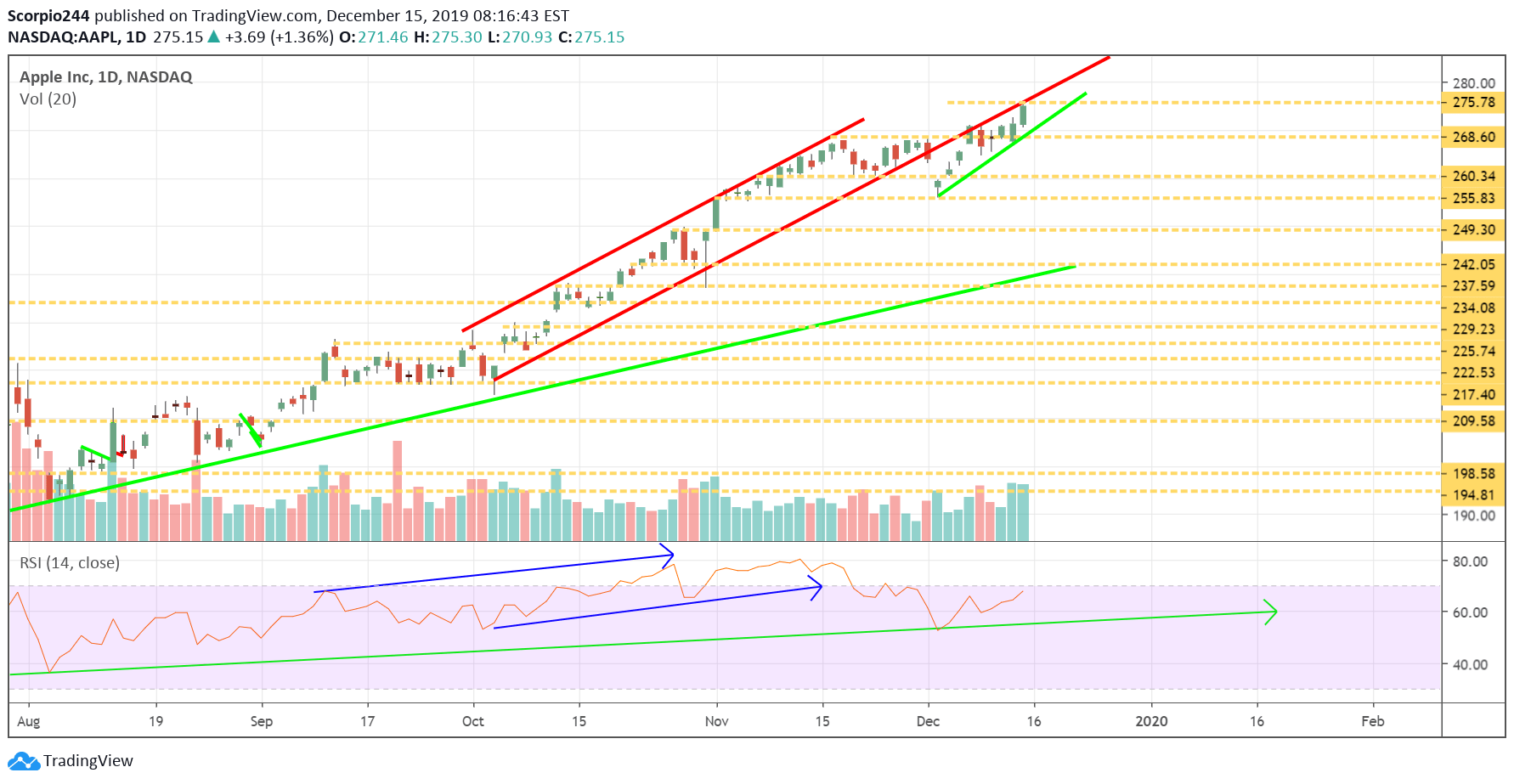The image size is (1514, 784).
Task: Click the Dec label on time axis
Action: point(928,721)
